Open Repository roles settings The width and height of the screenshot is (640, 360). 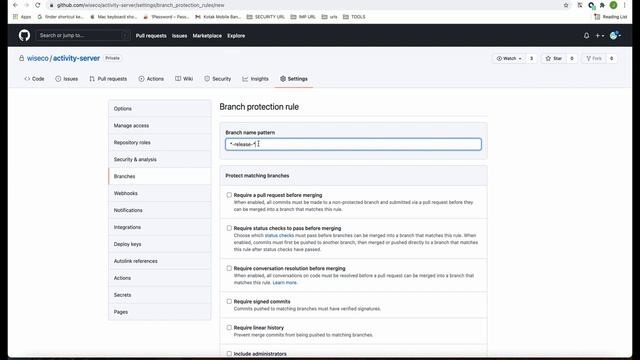[x=160, y=142]
